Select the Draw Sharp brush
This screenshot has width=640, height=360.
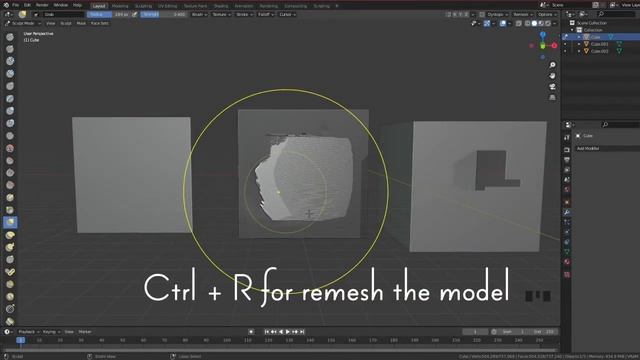[10, 49]
